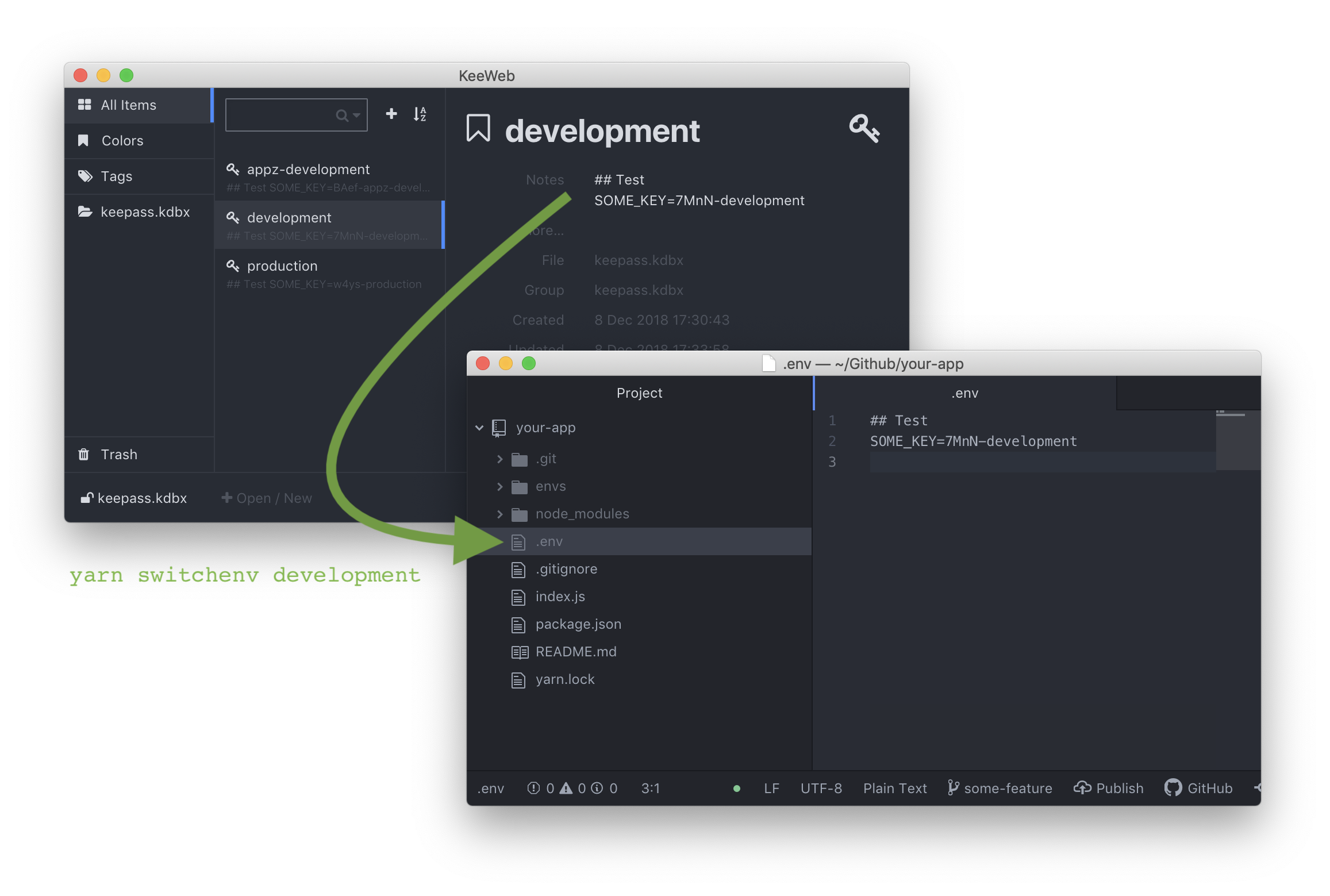This screenshot has width=1330, height=896.
Task: Click the Publish cloud icon
Action: 1082,788
